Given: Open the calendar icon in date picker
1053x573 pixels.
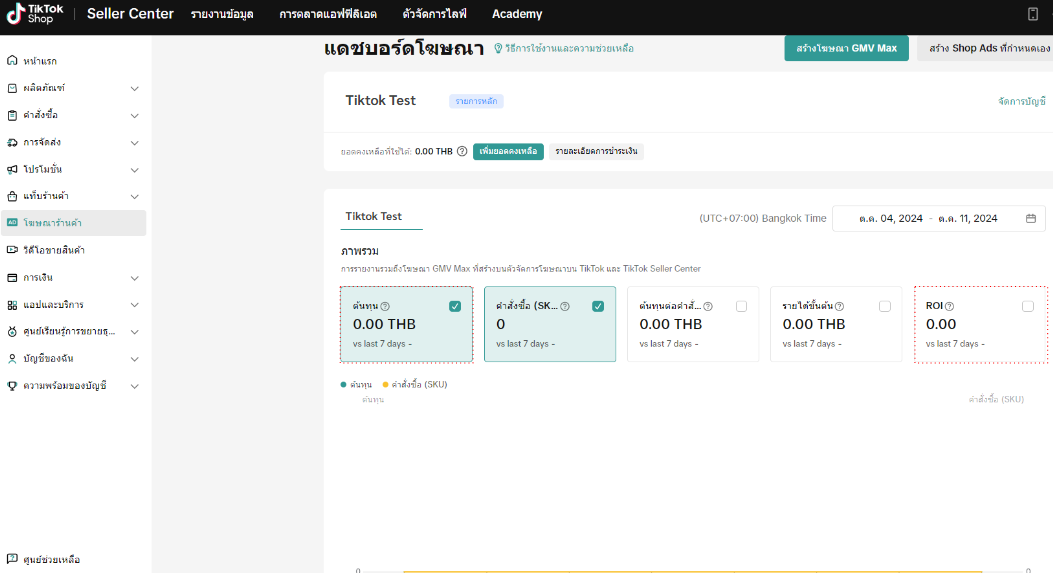Looking at the screenshot, I should coord(1031,218).
